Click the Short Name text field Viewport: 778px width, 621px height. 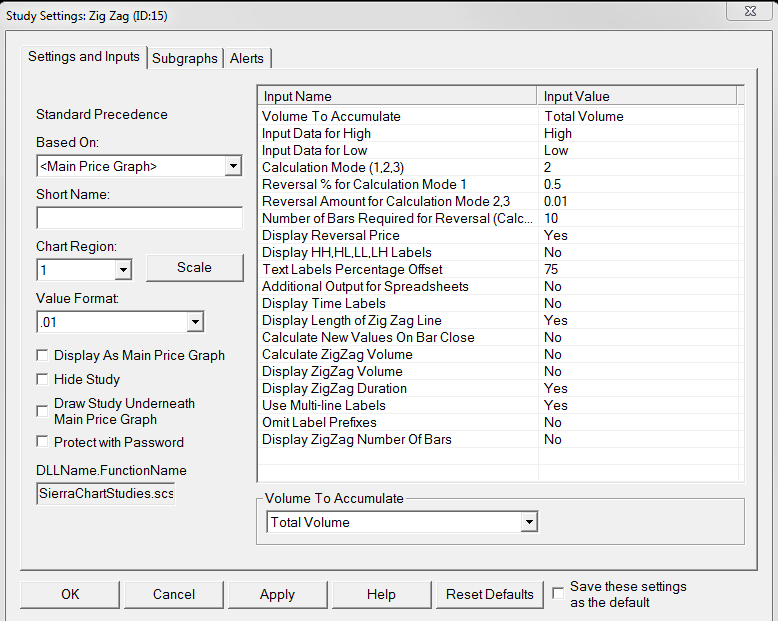pyautogui.click(x=139, y=218)
